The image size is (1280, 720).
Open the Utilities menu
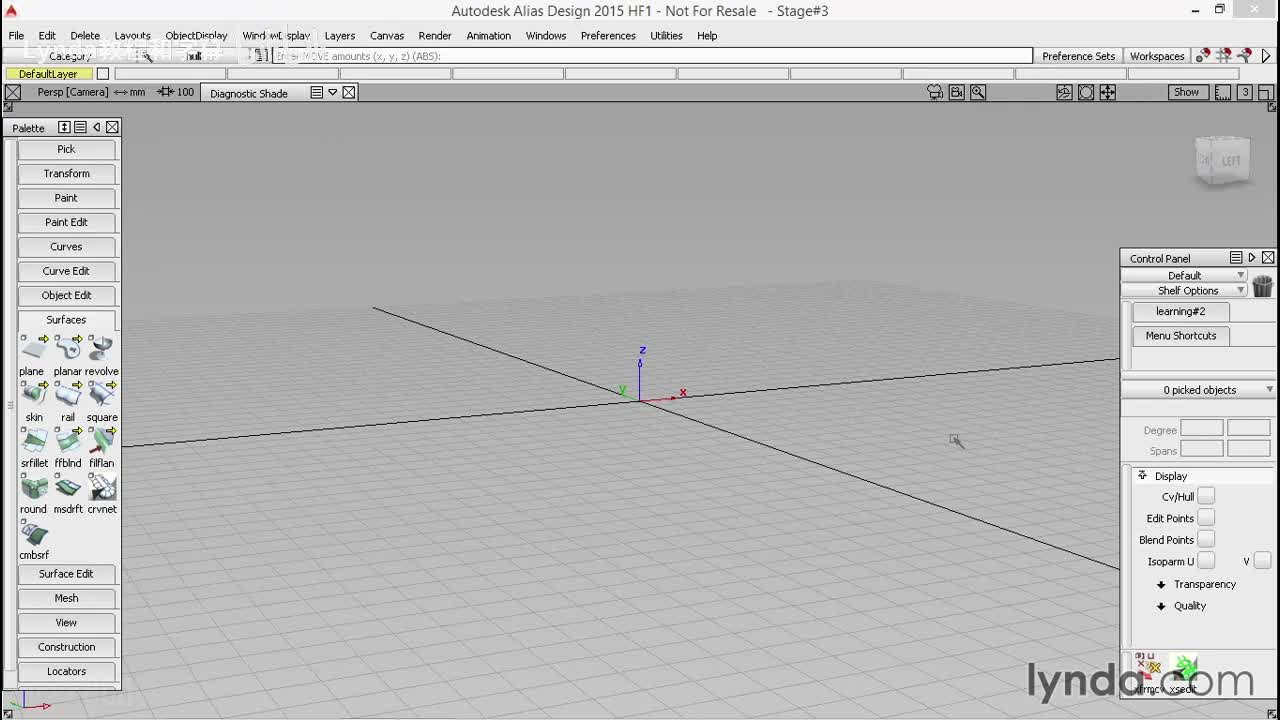point(666,35)
